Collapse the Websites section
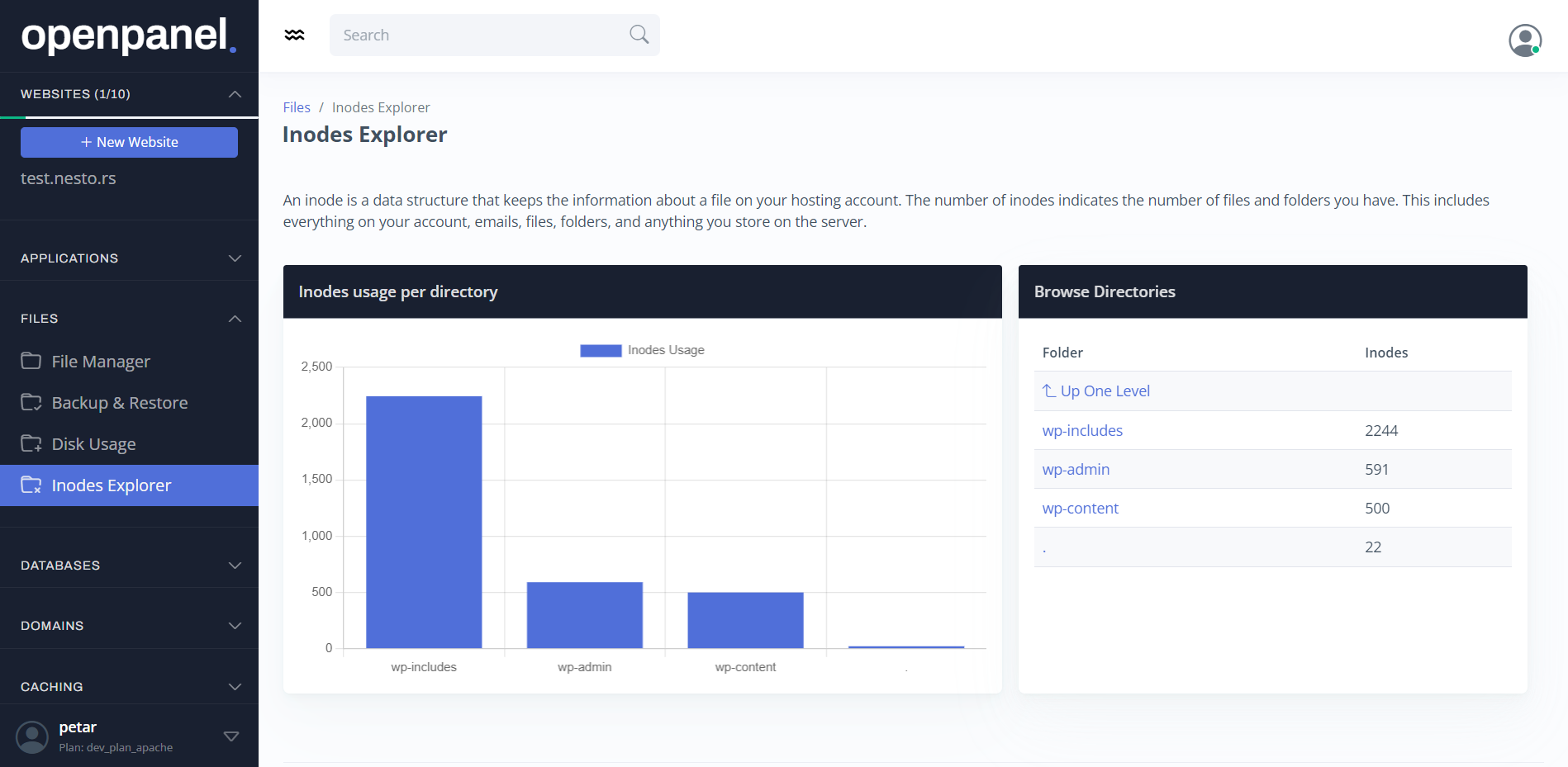The width and height of the screenshot is (1568, 767). point(235,94)
